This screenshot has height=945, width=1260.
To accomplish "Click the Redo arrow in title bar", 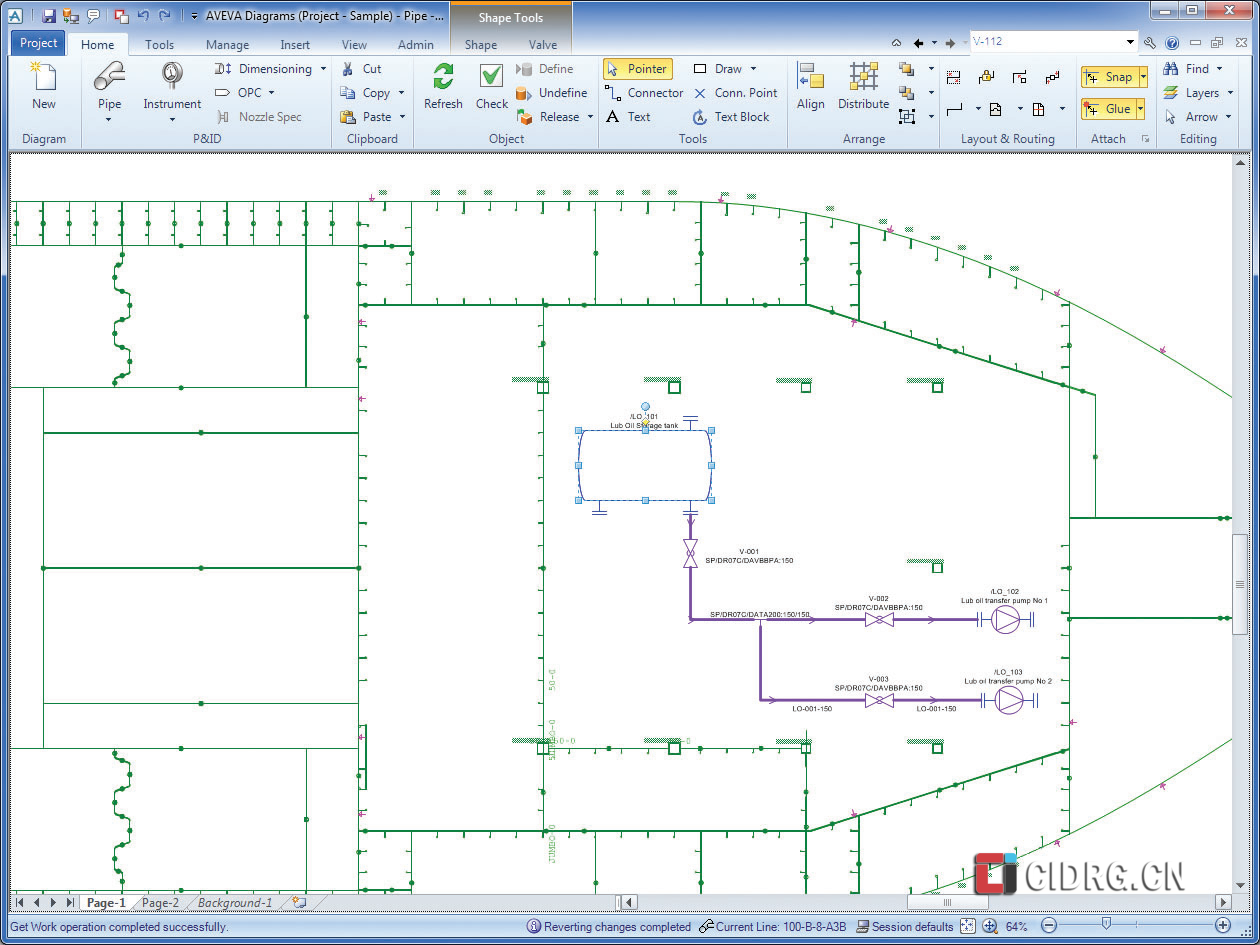I will (165, 15).
